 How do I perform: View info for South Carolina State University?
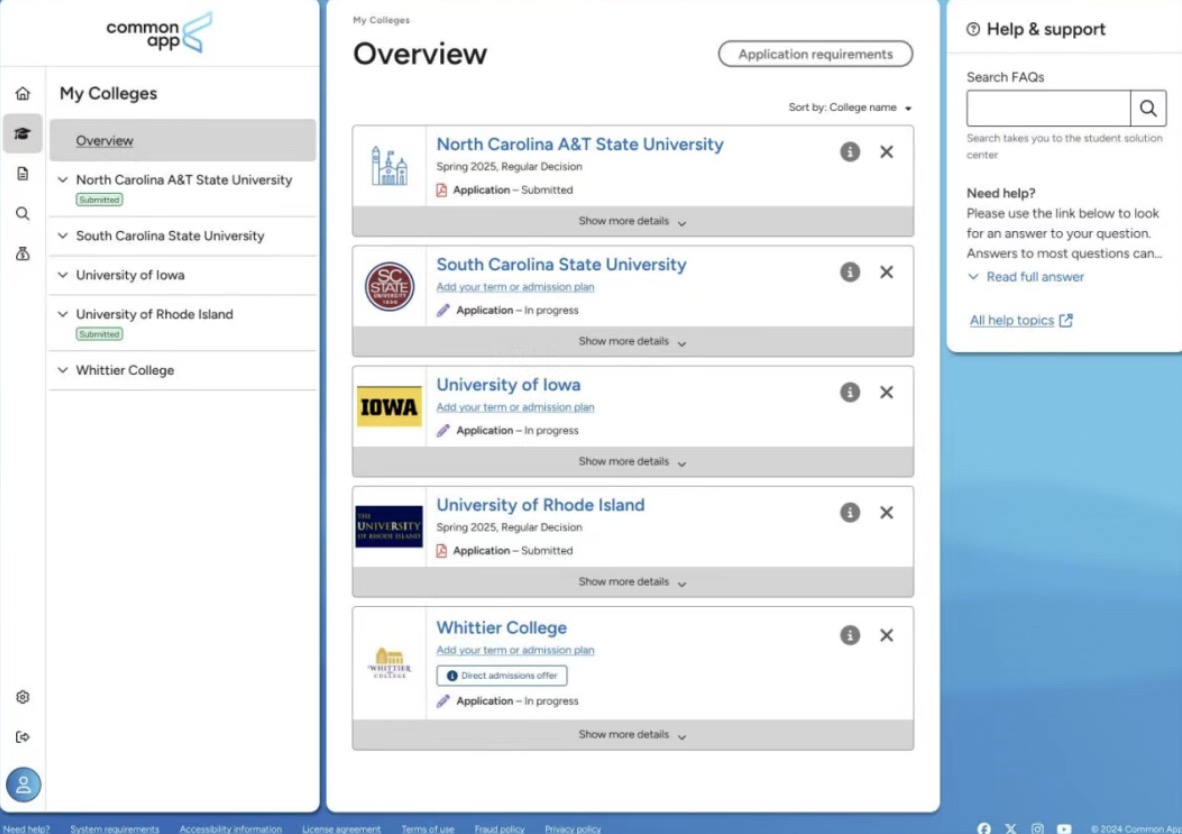pos(850,272)
